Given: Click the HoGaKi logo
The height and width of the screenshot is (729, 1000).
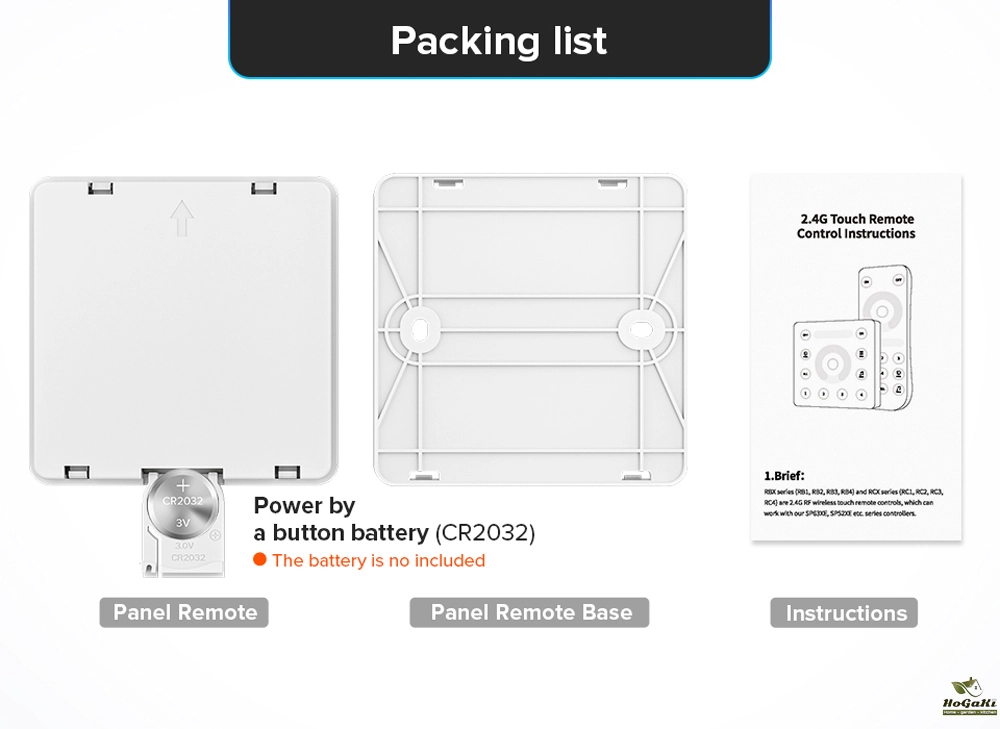Looking at the screenshot, I should (965, 696).
